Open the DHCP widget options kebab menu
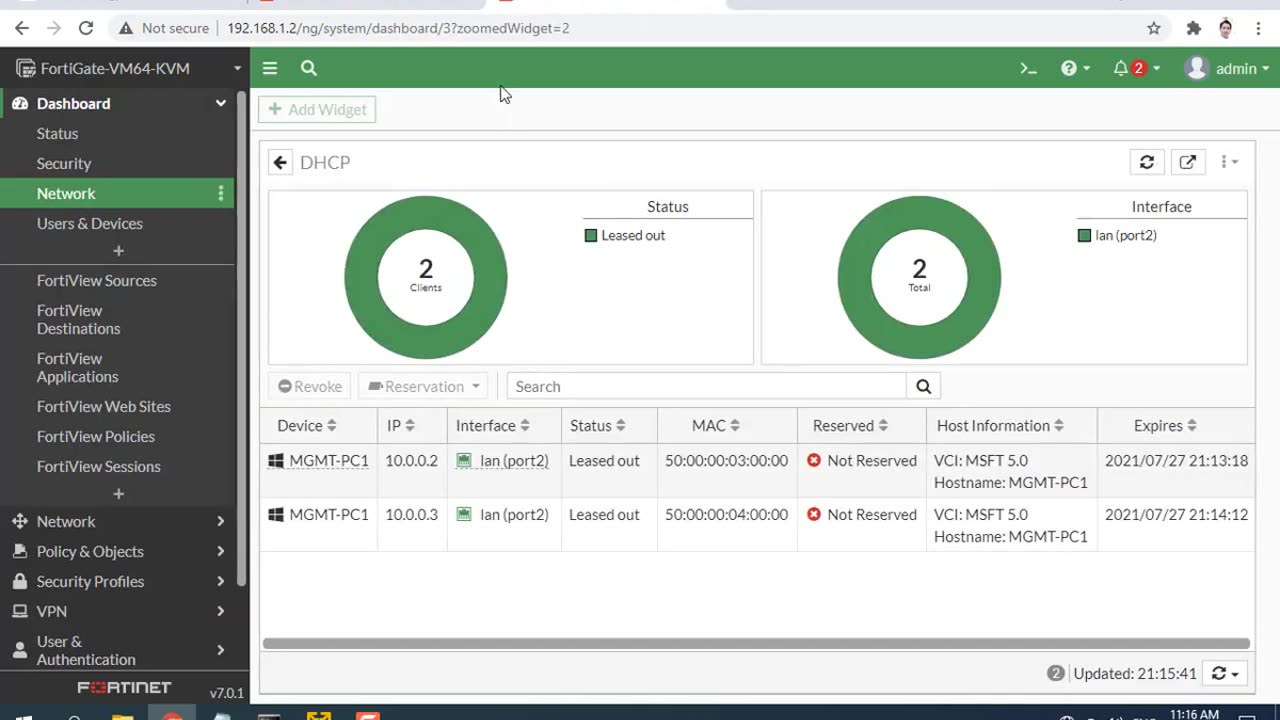This screenshot has height=720, width=1280. tap(1229, 162)
